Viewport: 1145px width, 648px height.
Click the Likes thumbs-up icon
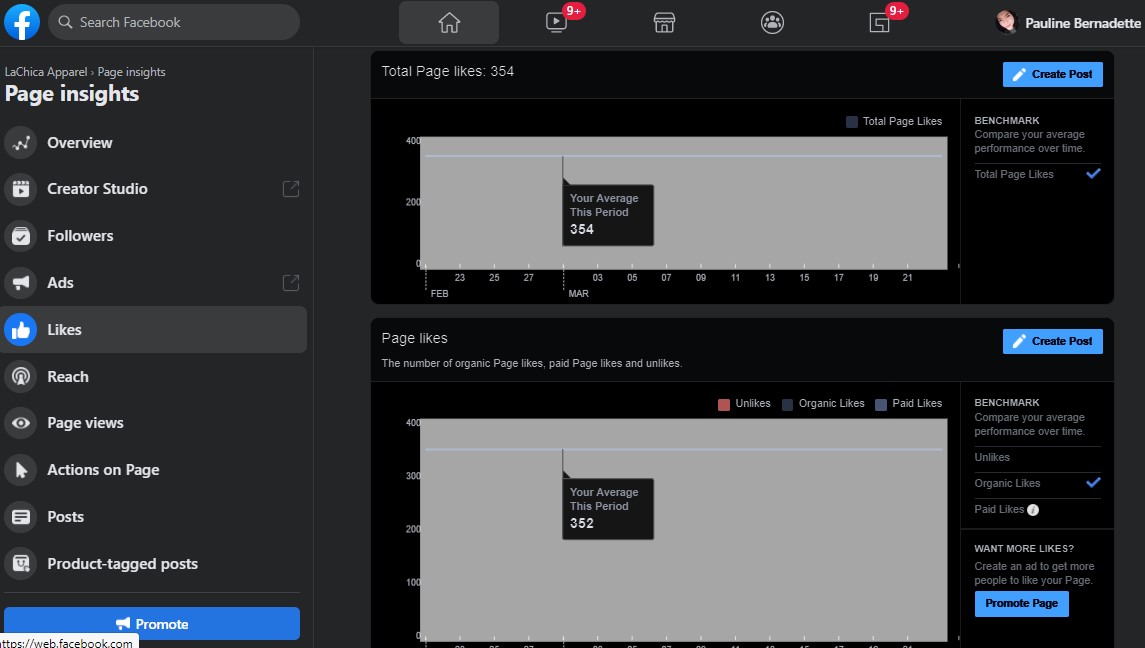tap(20, 329)
